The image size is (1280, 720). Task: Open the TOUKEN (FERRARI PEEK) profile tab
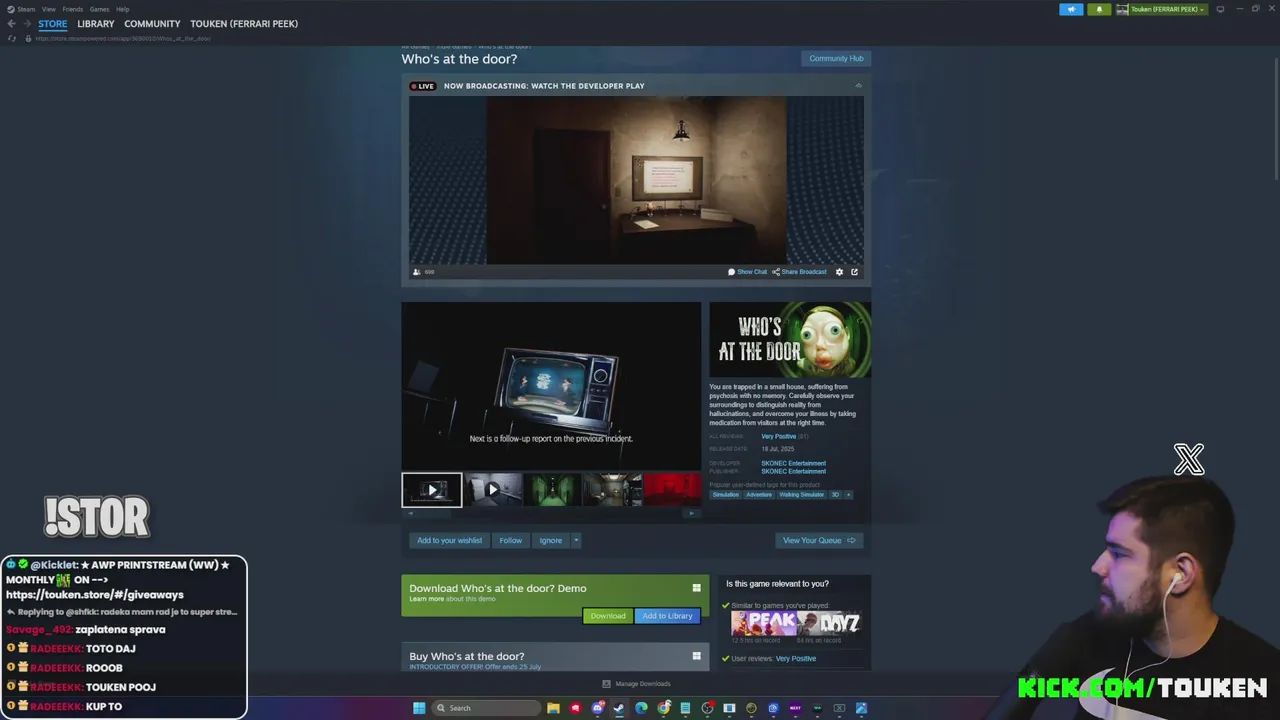point(244,24)
